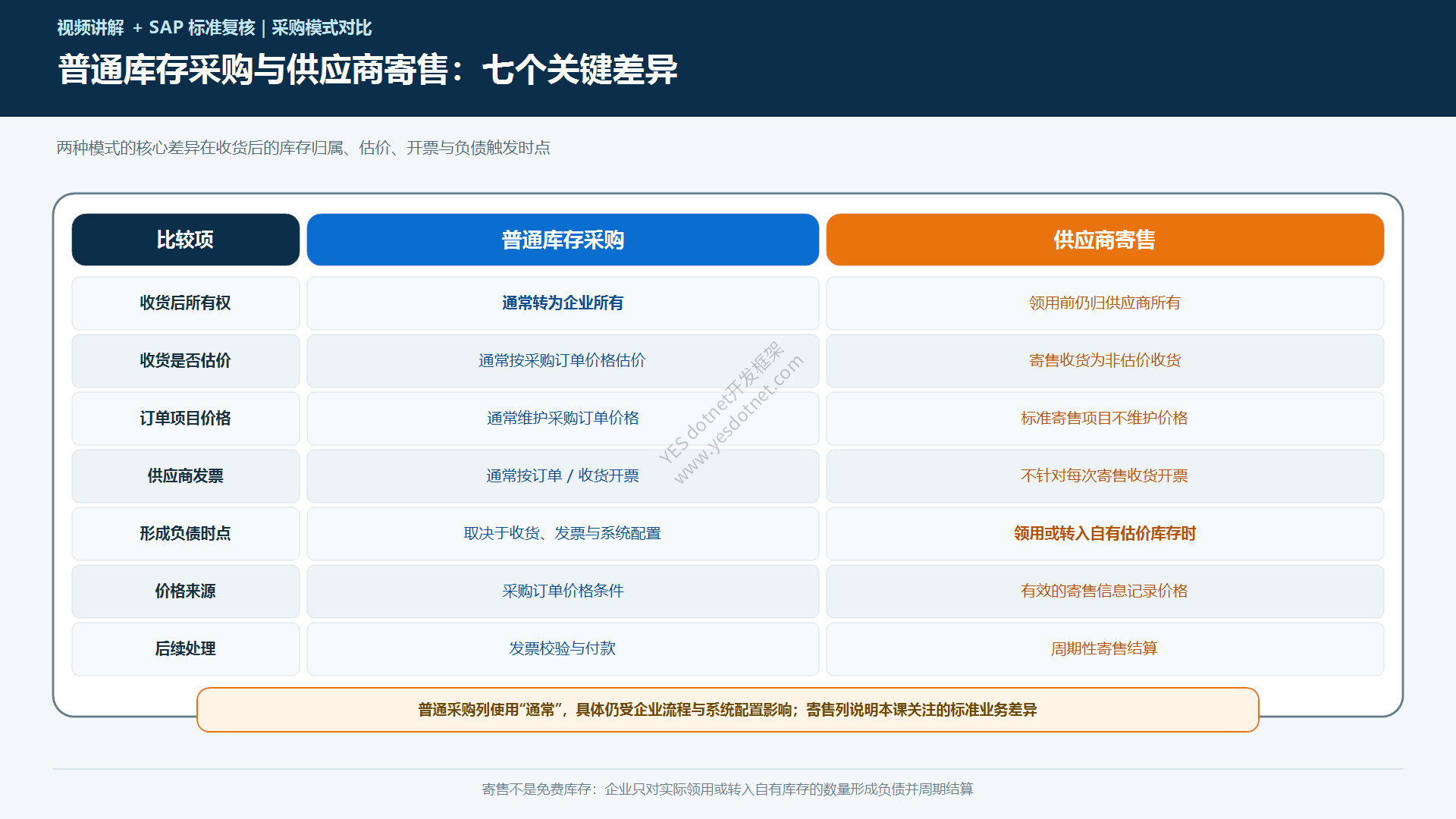Select the 价格来源 row label
1456x819 pixels.
click(186, 591)
